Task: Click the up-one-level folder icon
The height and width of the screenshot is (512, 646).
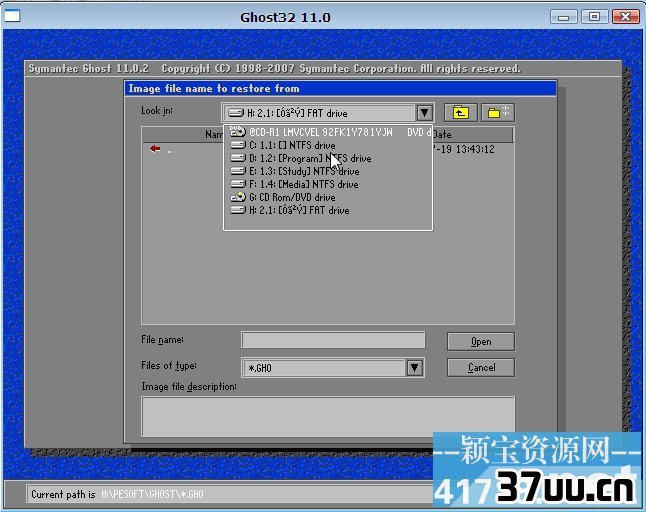Action: (x=461, y=112)
